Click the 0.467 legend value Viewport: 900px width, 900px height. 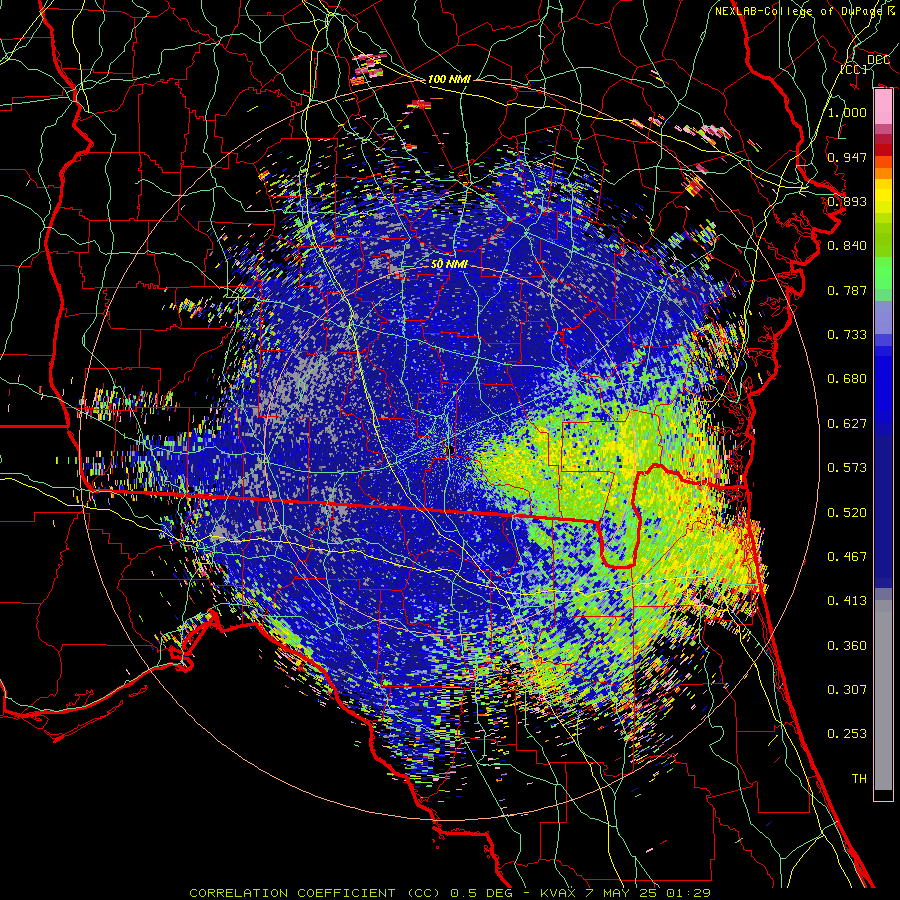pyautogui.click(x=847, y=557)
